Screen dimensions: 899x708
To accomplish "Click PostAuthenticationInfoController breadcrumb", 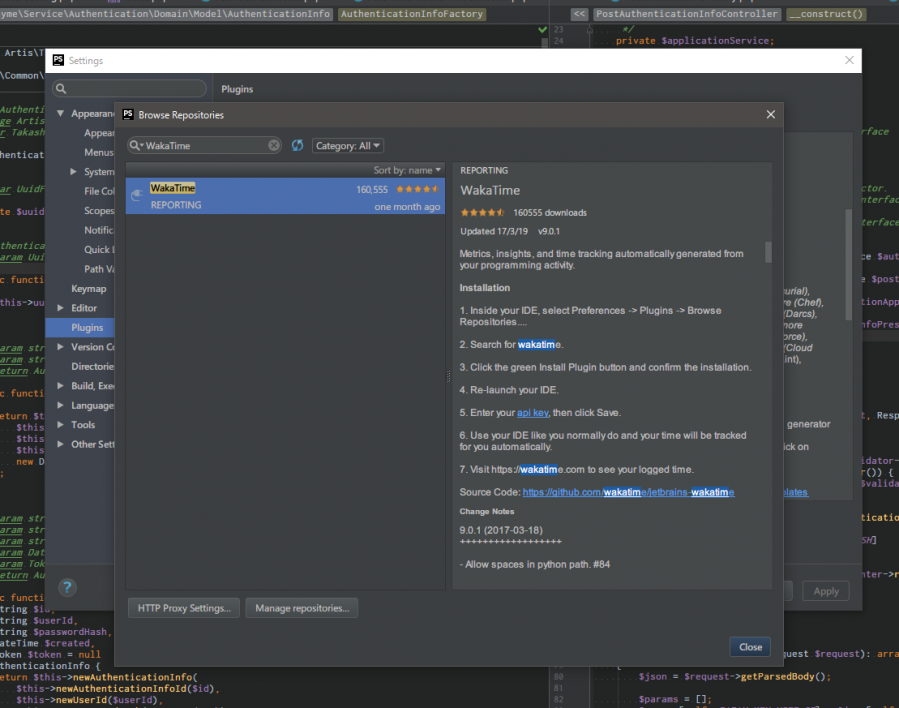I will click(686, 14).
